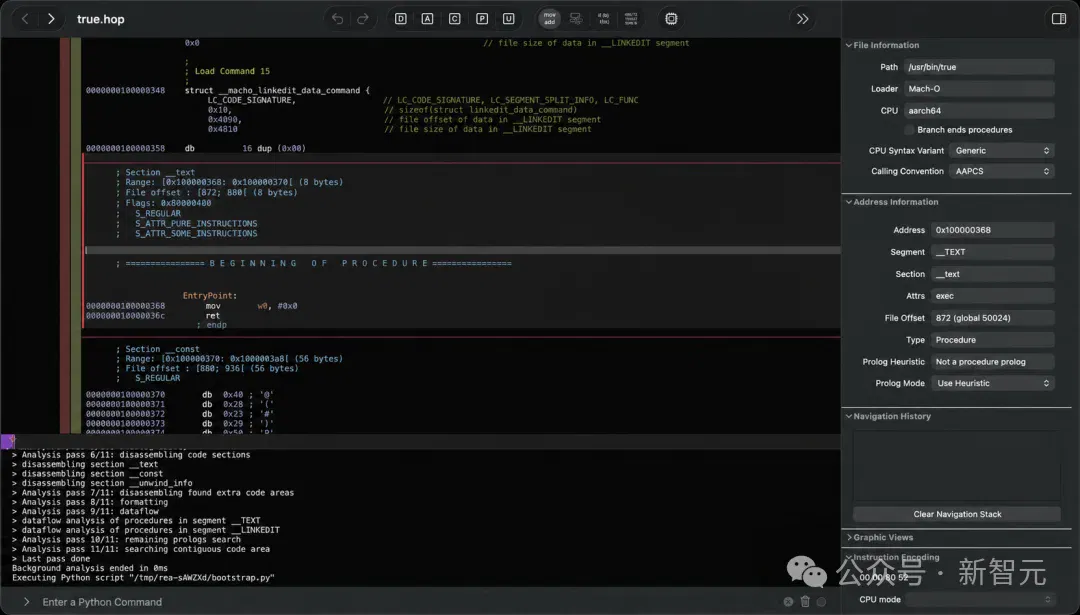Switch to assembly view (mov add)
Image resolution: width=1080 pixels, height=615 pixels.
click(x=549, y=19)
